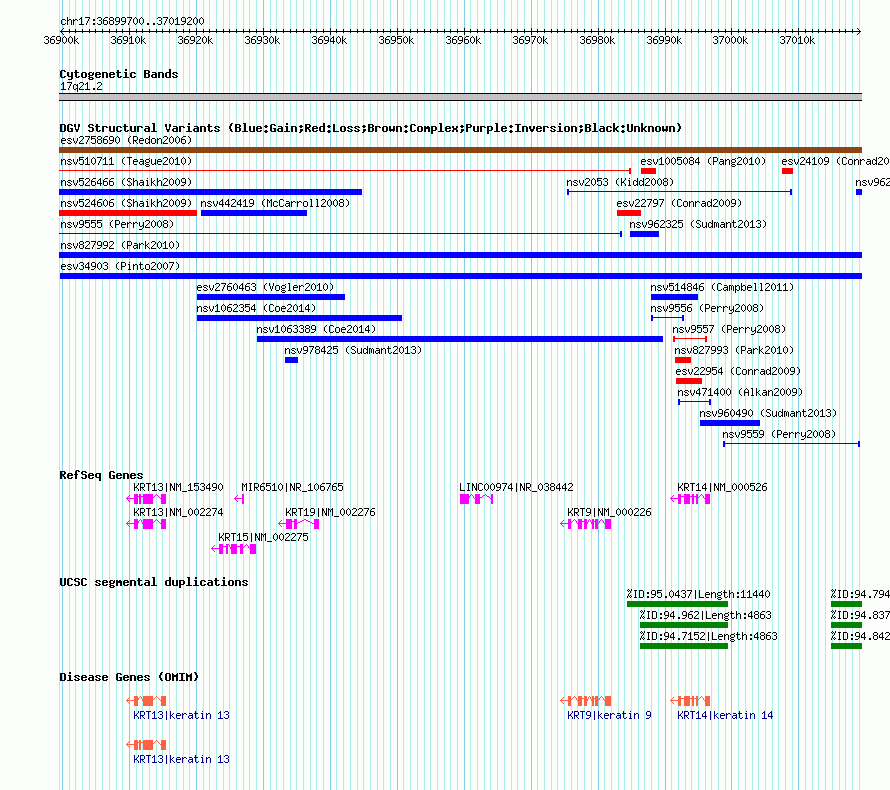
Task: Select the nsv962325 (Sudmant2013) blue bar
Action: [644, 234]
